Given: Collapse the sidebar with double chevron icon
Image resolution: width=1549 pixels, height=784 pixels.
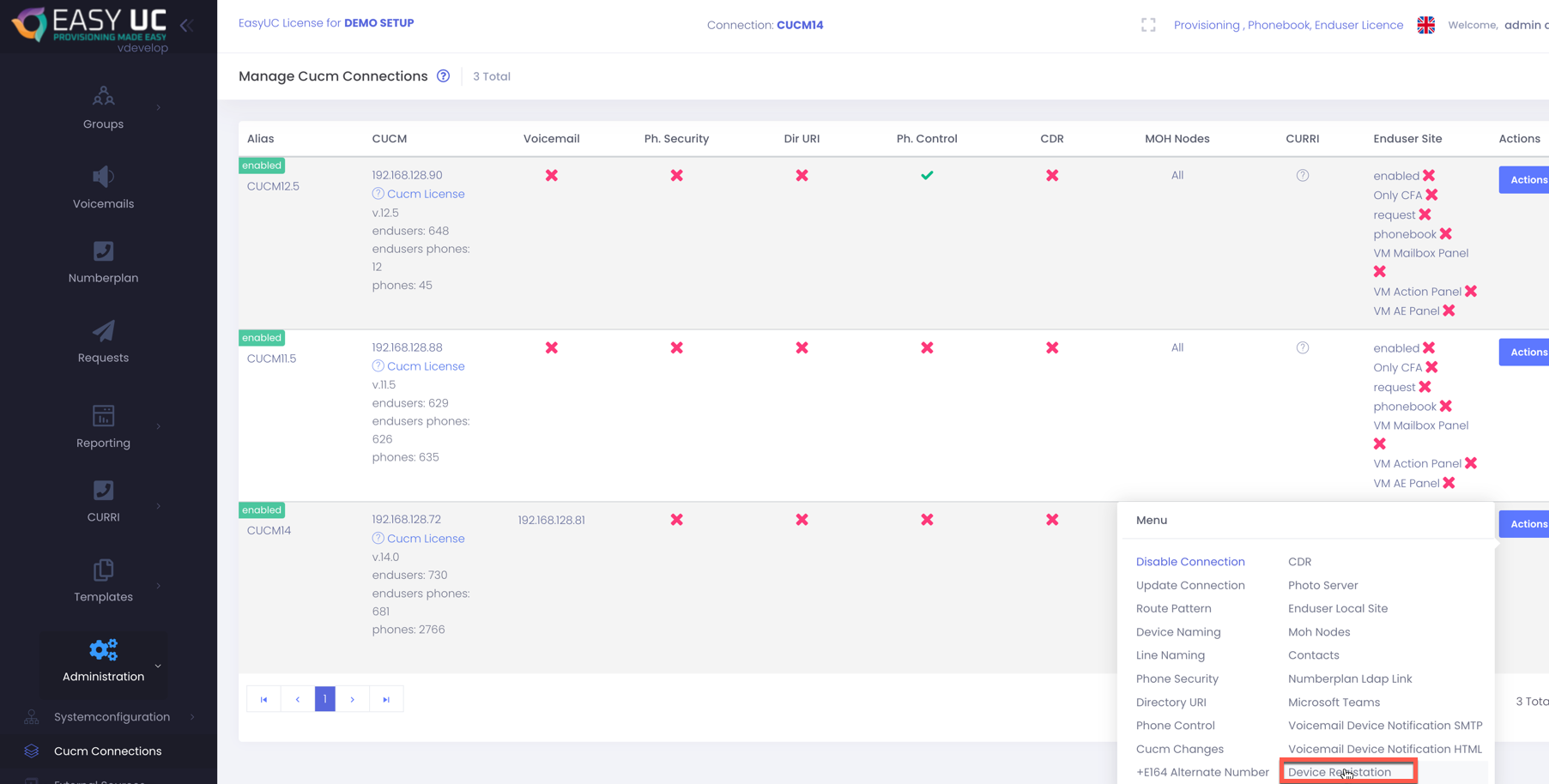Looking at the screenshot, I should click(x=186, y=25).
